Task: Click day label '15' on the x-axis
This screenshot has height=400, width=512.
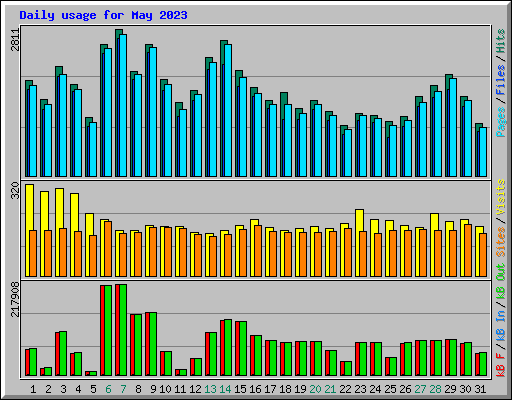Action: coord(240,389)
